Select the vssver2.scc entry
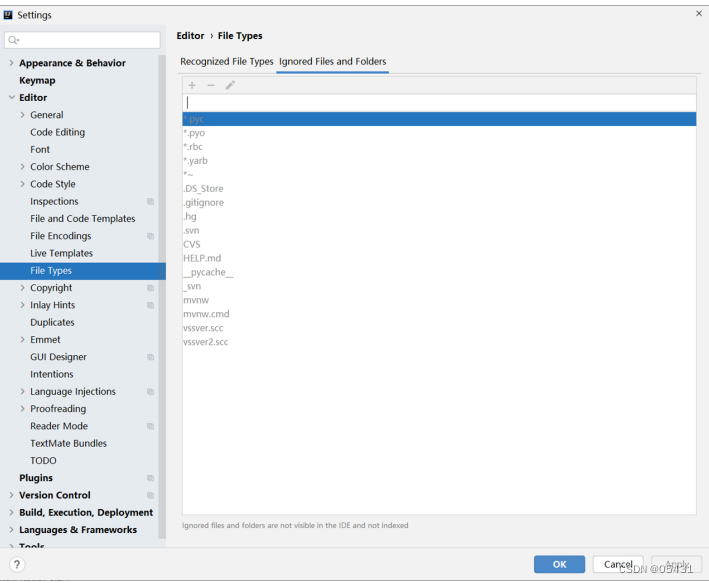The image size is (709, 583). coord(439,342)
